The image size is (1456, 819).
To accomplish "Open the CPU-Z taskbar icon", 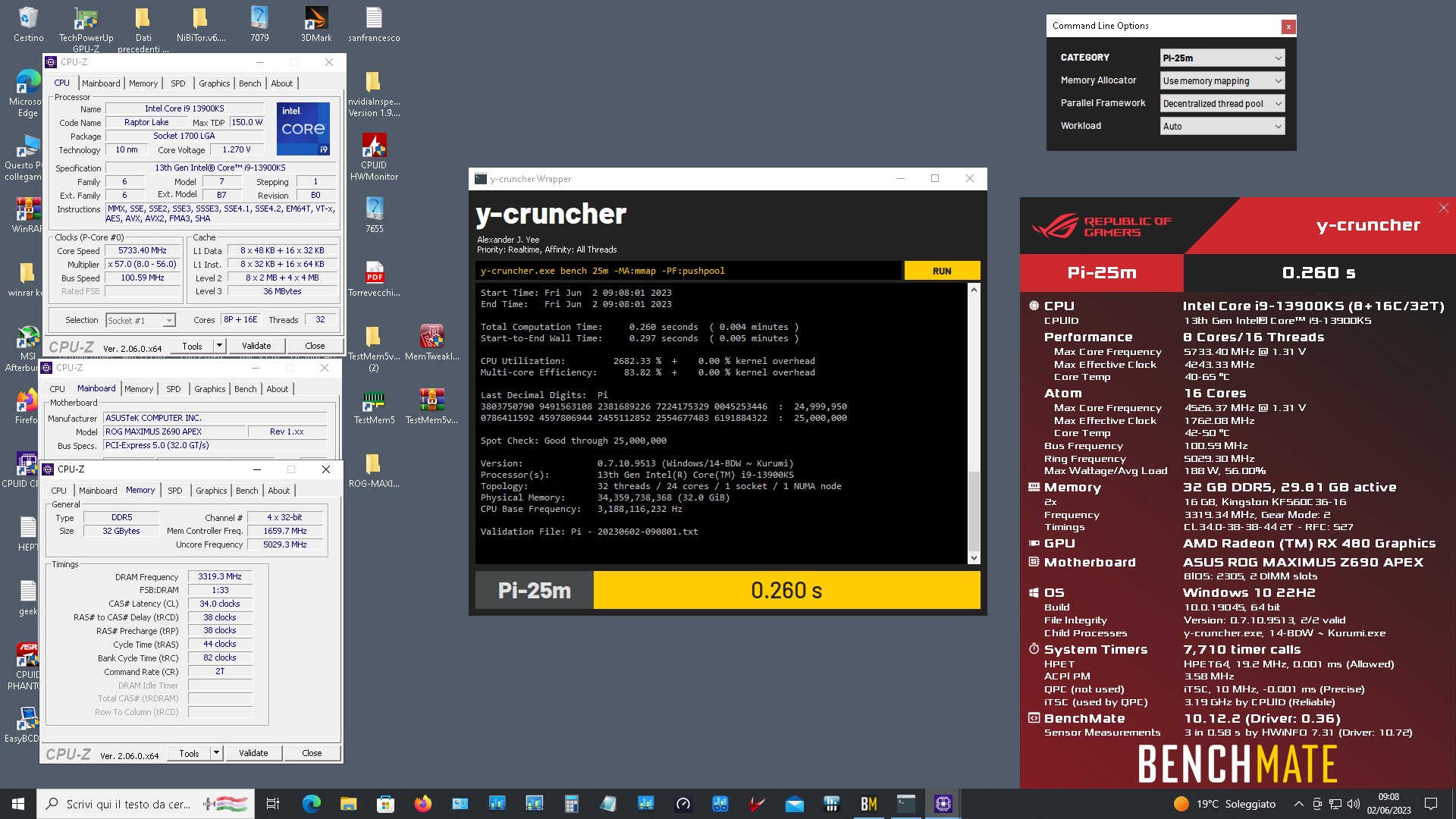I will pos(943,804).
